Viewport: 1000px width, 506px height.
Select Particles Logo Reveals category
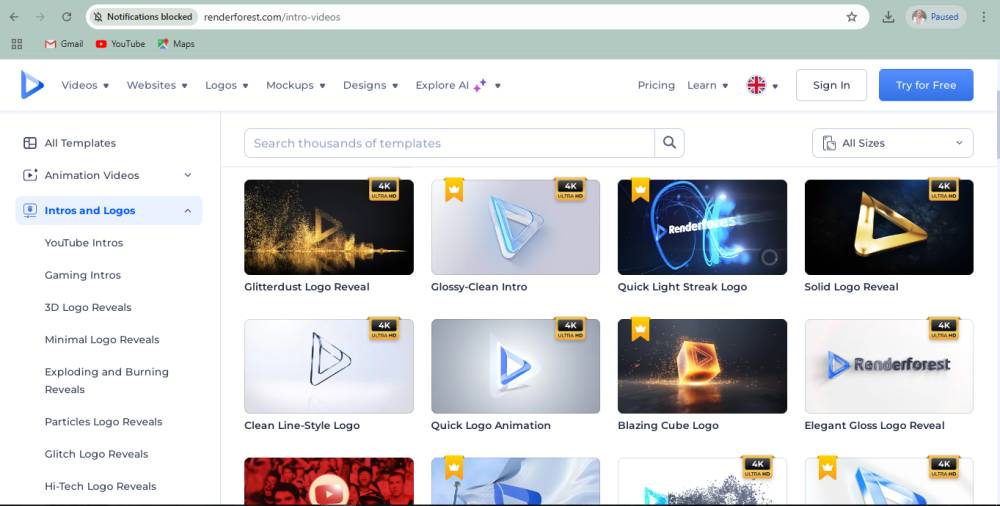pyautogui.click(x=103, y=422)
